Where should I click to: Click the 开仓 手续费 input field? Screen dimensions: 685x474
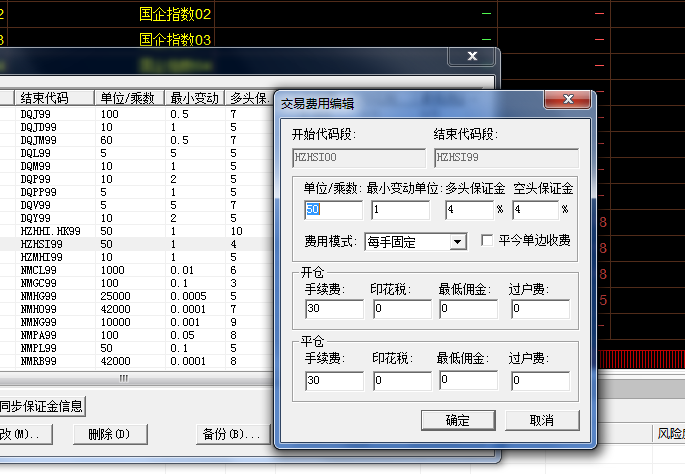(x=333, y=310)
